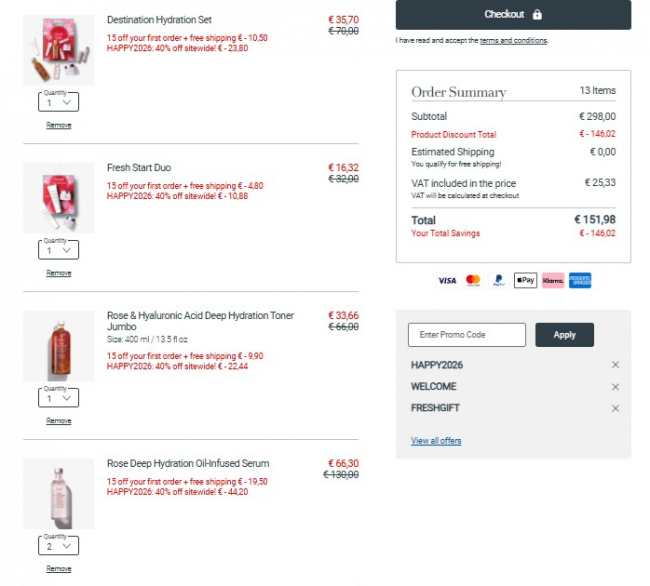Click the Klarna payment icon
Viewport: 650px width, 586px height.
[x=553, y=281]
